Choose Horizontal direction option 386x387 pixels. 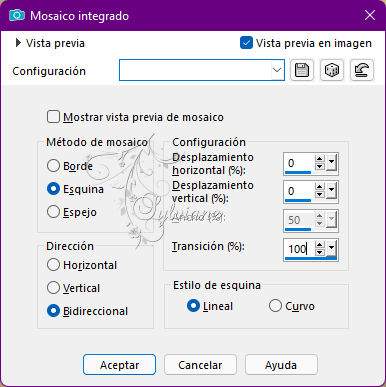pos(53,265)
